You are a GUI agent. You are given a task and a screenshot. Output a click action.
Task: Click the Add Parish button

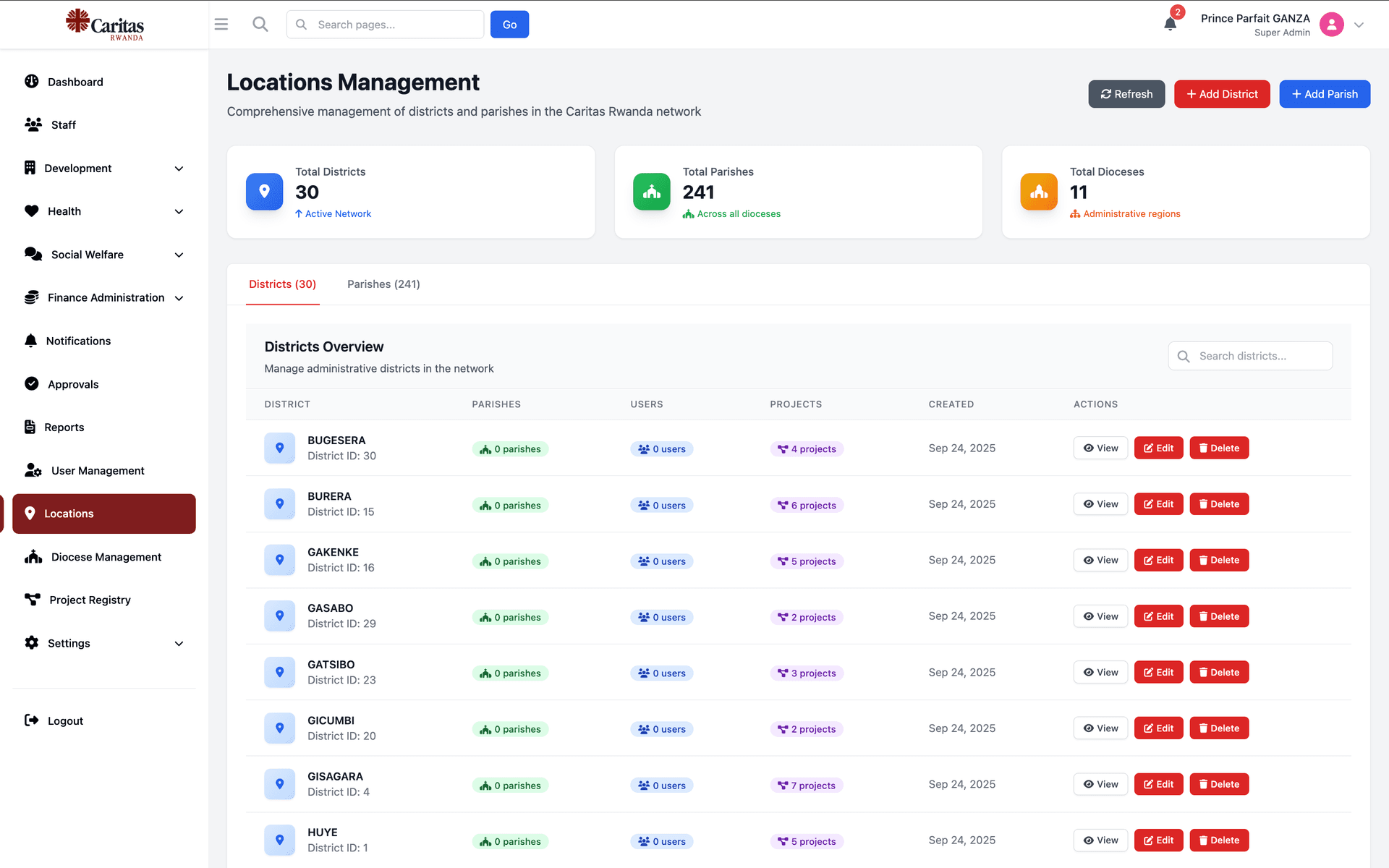click(x=1325, y=94)
